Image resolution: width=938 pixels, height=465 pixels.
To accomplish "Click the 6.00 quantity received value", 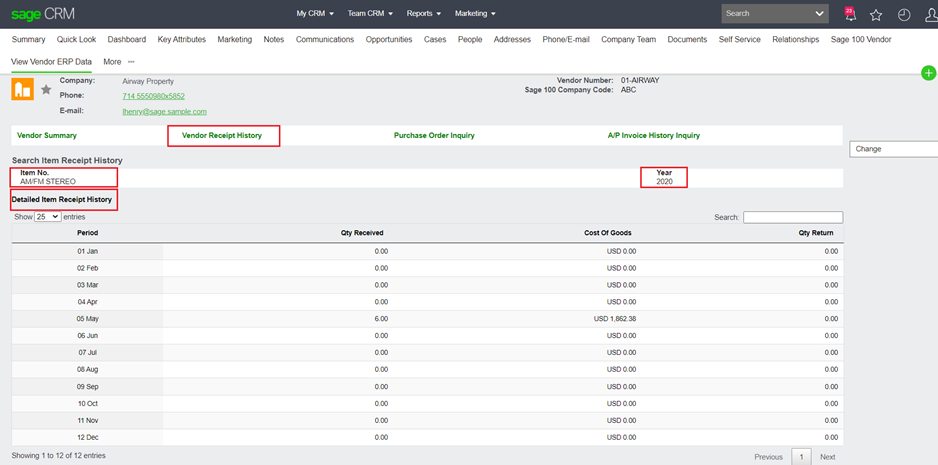I will [x=381, y=319].
